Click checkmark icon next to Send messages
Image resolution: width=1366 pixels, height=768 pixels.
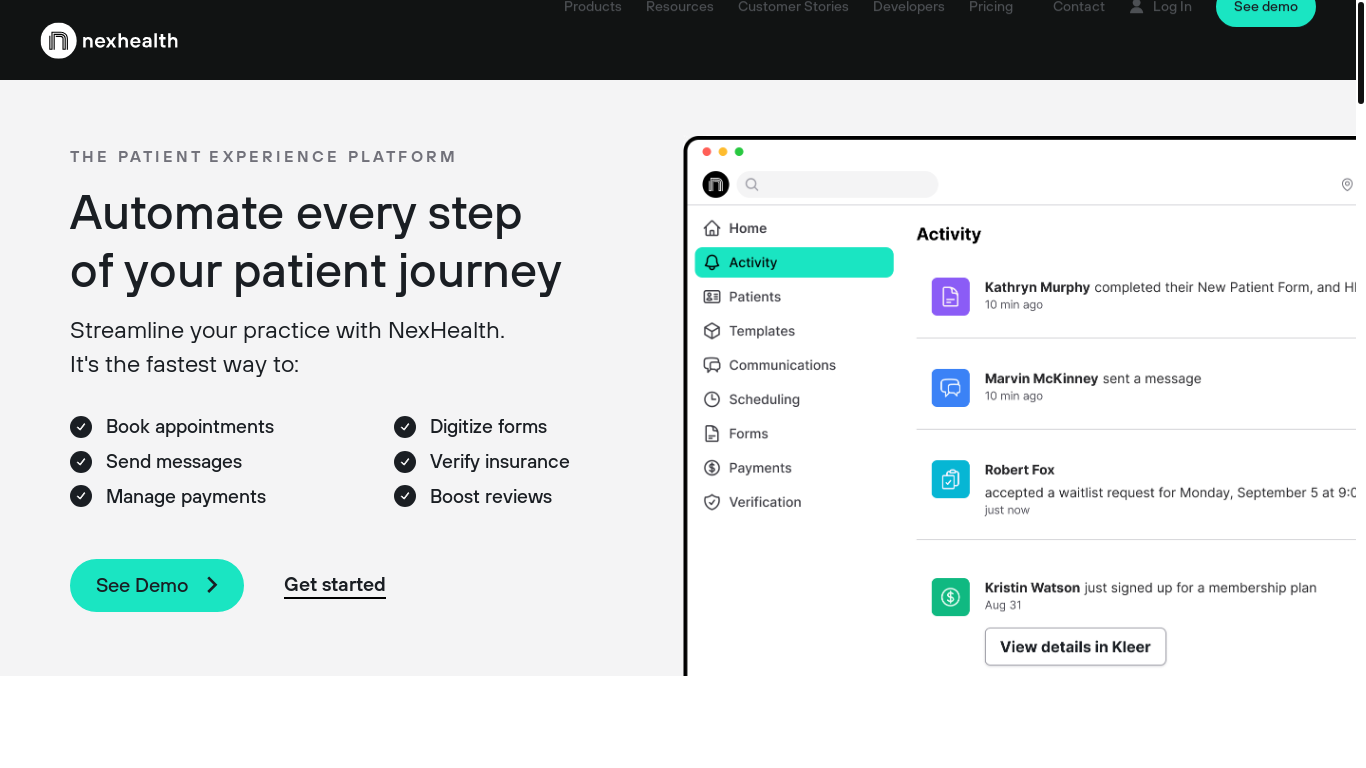coord(81,462)
